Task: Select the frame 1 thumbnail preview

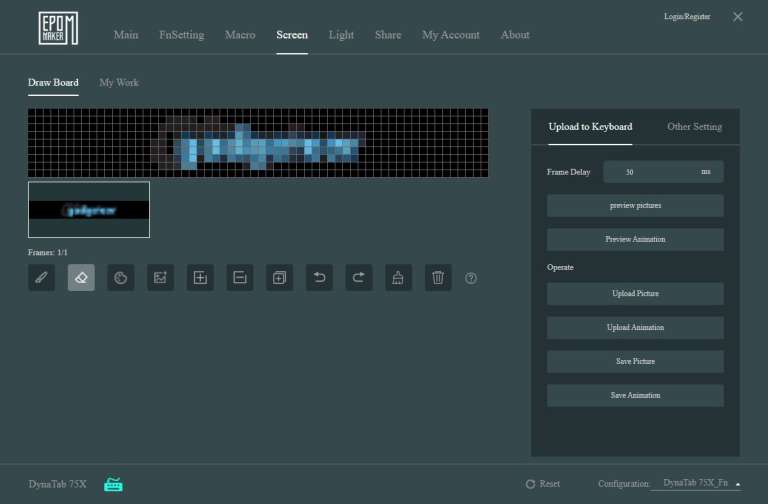Action: [89, 210]
